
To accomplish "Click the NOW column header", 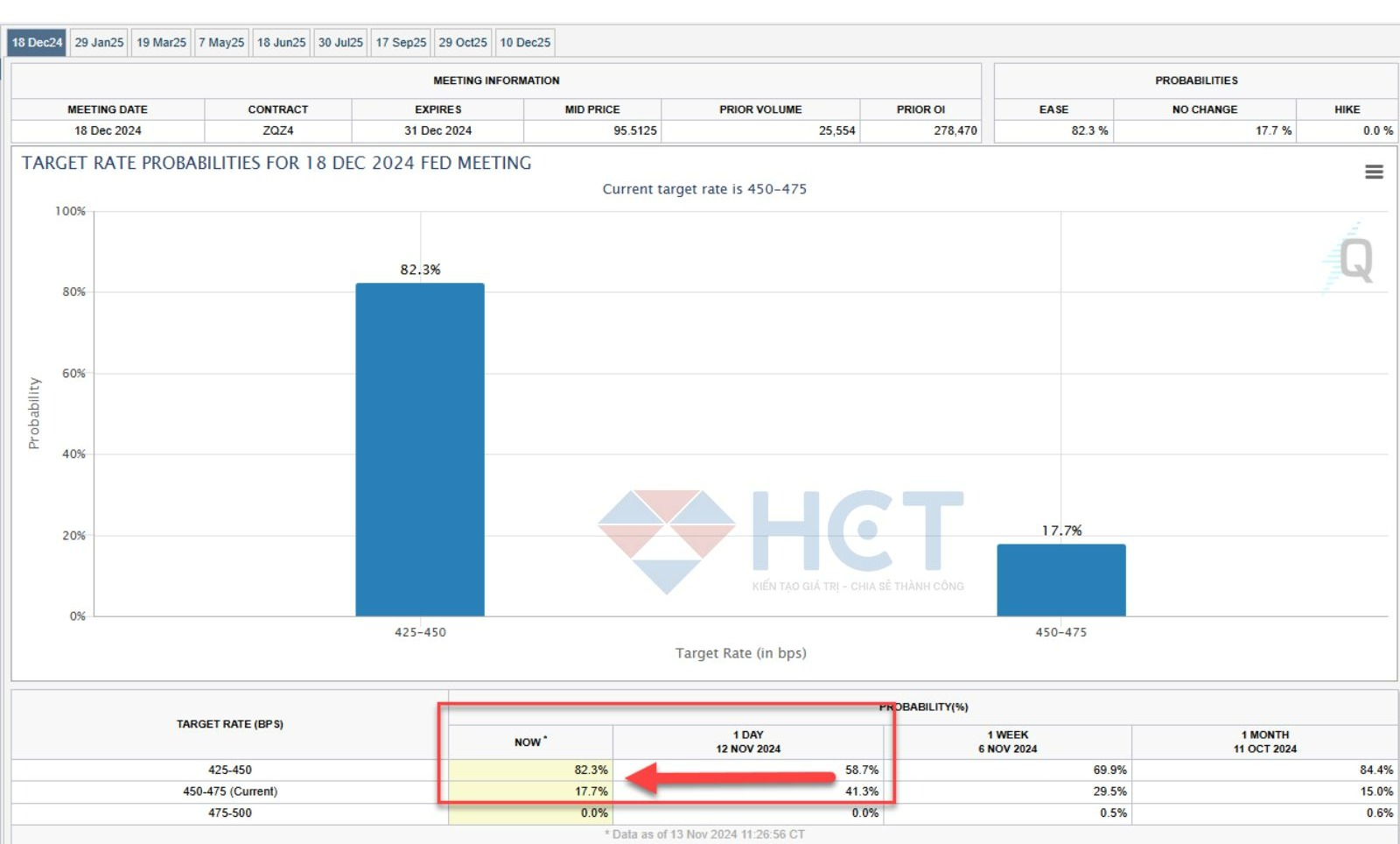I will click(530, 742).
